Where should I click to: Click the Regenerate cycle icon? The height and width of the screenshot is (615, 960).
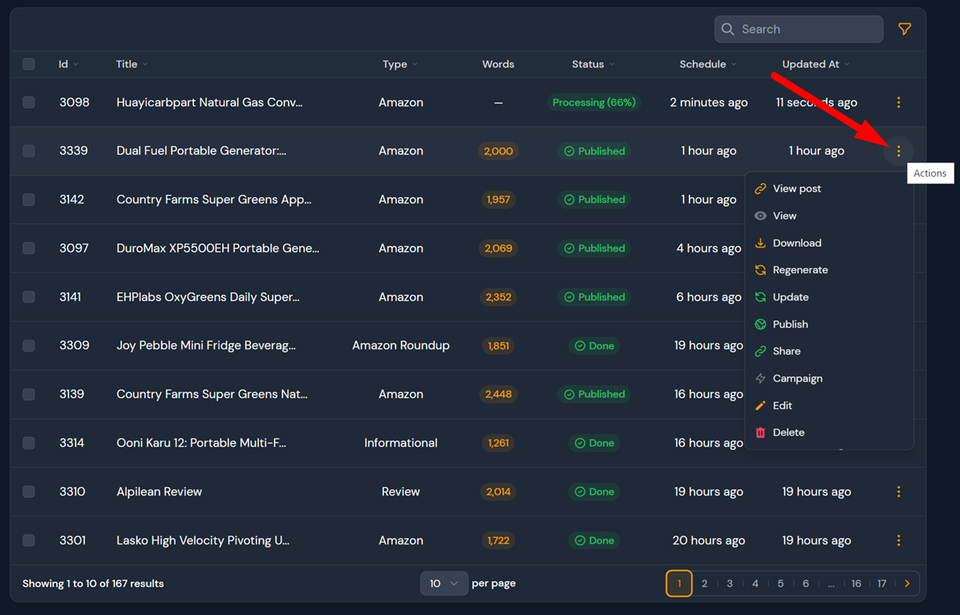point(760,270)
